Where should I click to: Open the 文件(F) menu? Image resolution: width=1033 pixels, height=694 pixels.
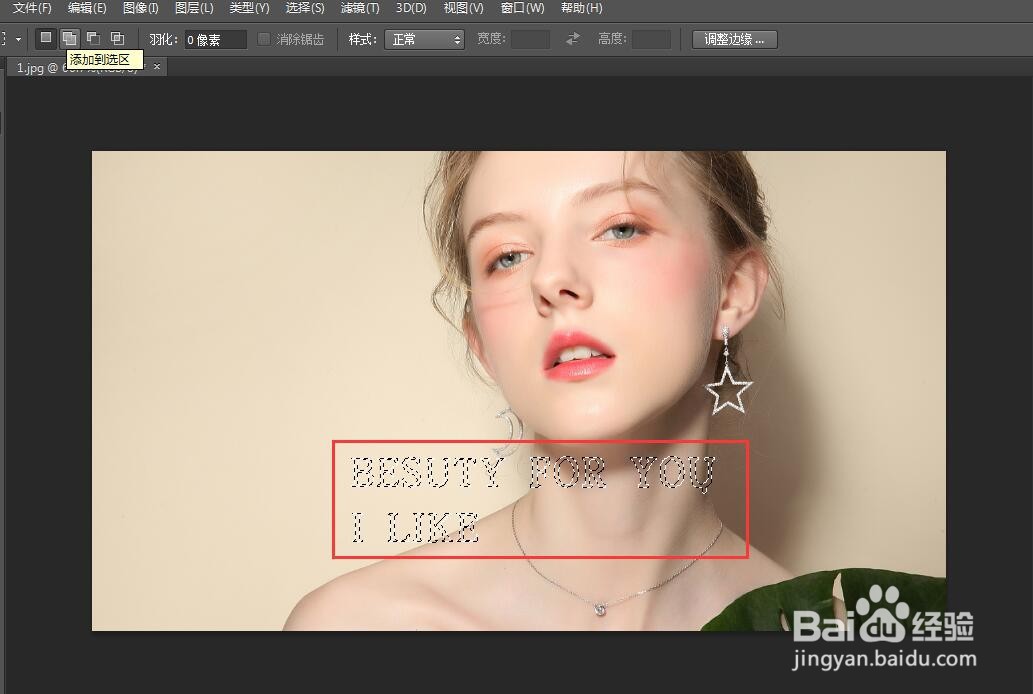32,8
